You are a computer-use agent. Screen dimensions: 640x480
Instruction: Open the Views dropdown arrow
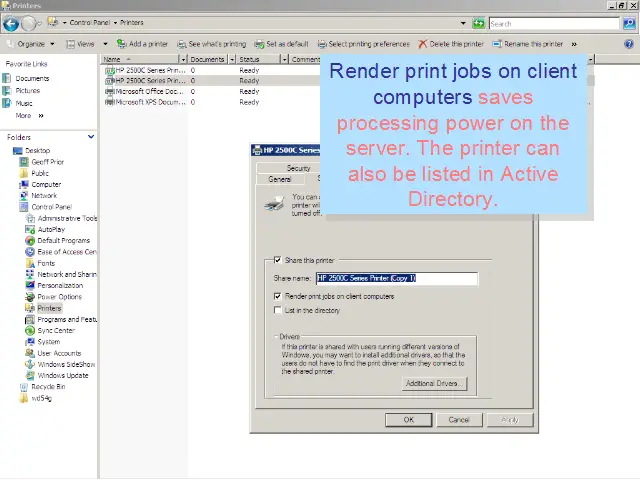[x=105, y=44]
